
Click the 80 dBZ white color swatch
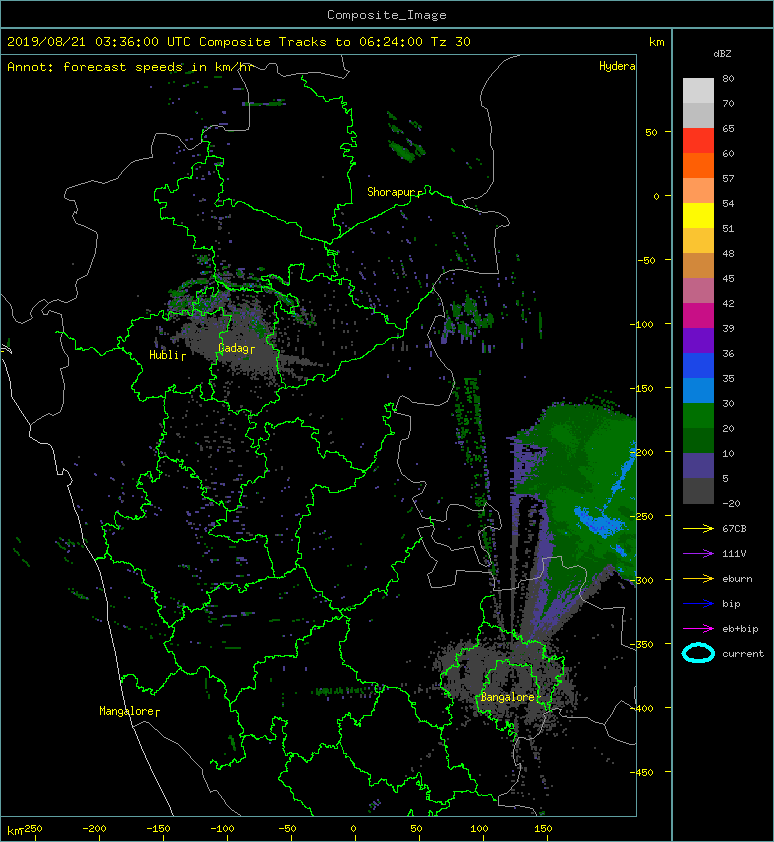click(x=698, y=90)
